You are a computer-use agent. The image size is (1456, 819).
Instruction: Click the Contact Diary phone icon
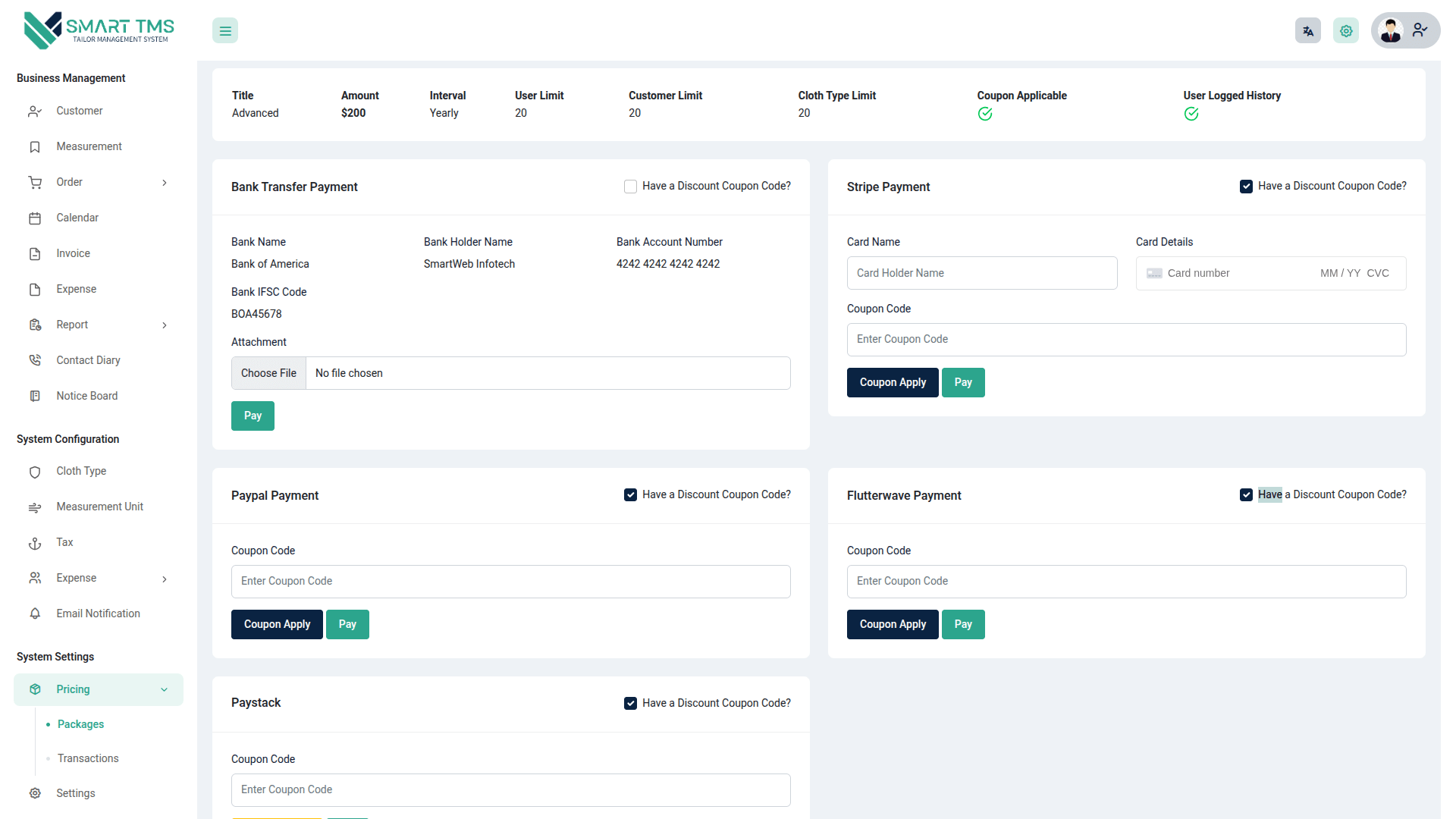35,360
